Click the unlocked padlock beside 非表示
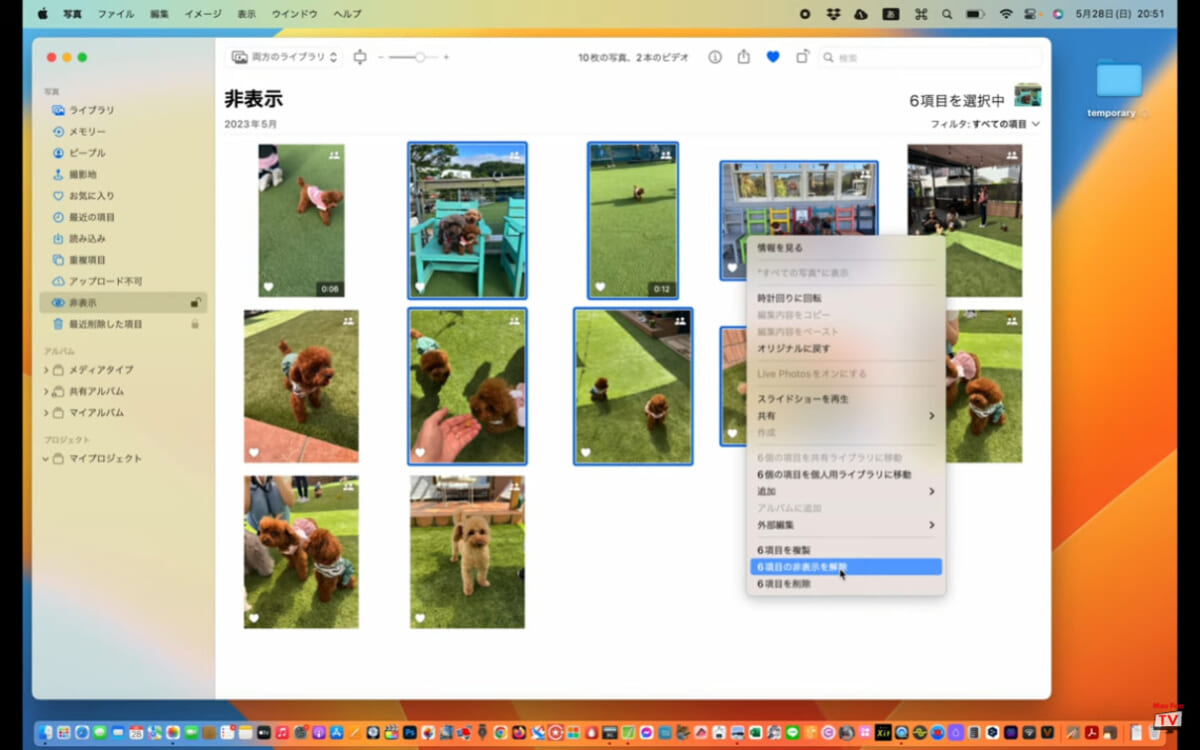 tap(195, 302)
